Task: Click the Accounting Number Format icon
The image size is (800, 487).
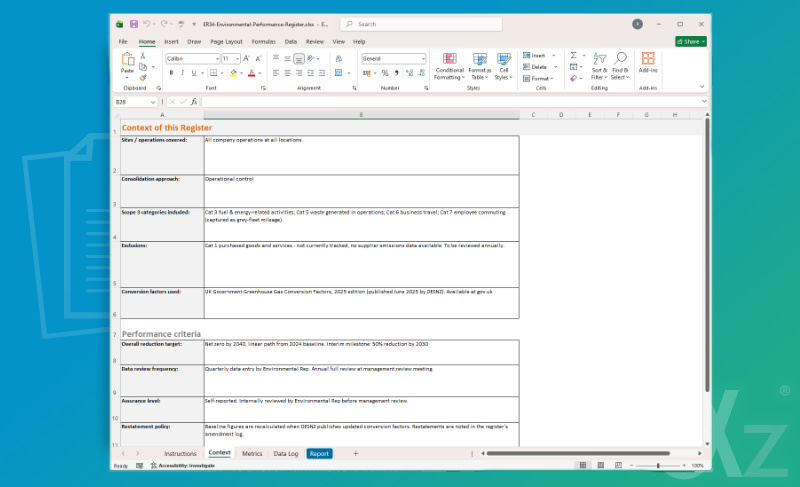Action: (x=367, y=73)
